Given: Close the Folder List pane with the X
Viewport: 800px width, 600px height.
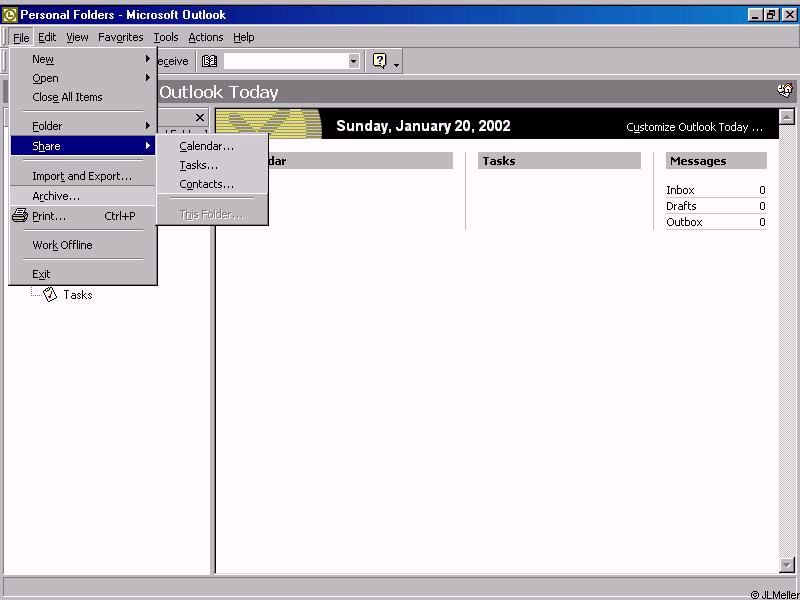Looking at the screenshot, I should click(x=200, y=117).
